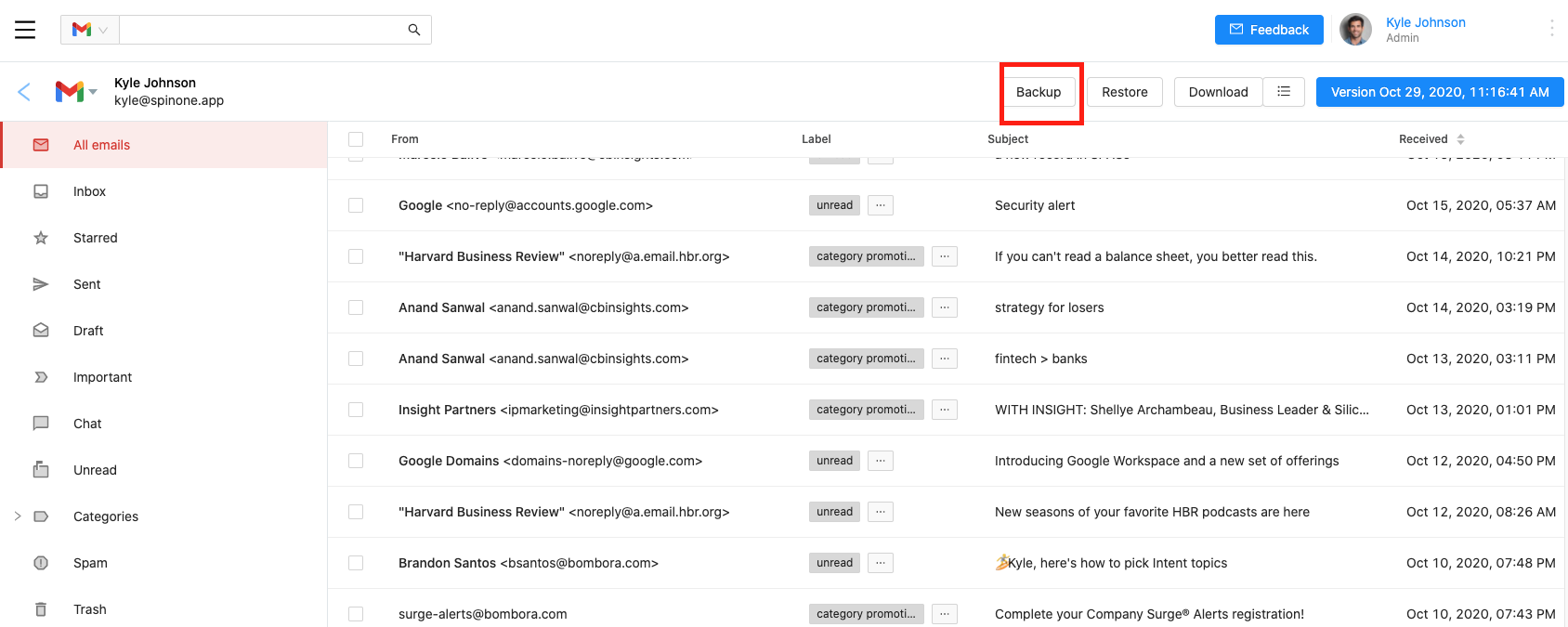Open the version selector dated Oct 29, 2020

pos(1439,92)
